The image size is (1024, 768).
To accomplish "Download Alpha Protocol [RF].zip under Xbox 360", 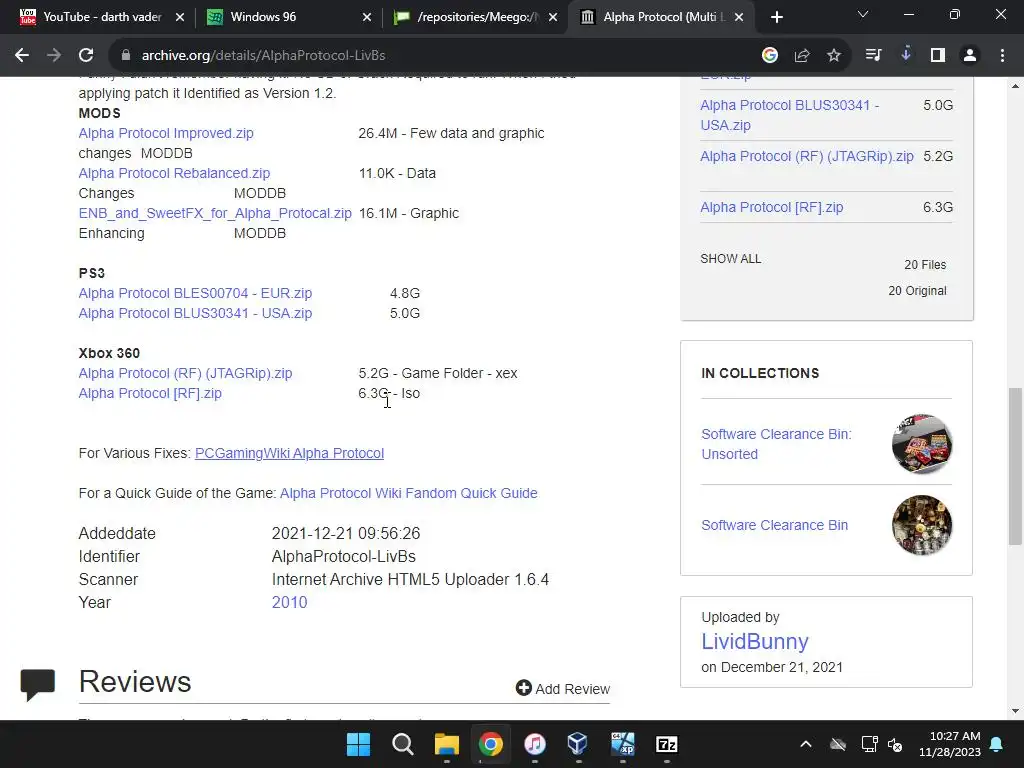I will pos(150,393).
